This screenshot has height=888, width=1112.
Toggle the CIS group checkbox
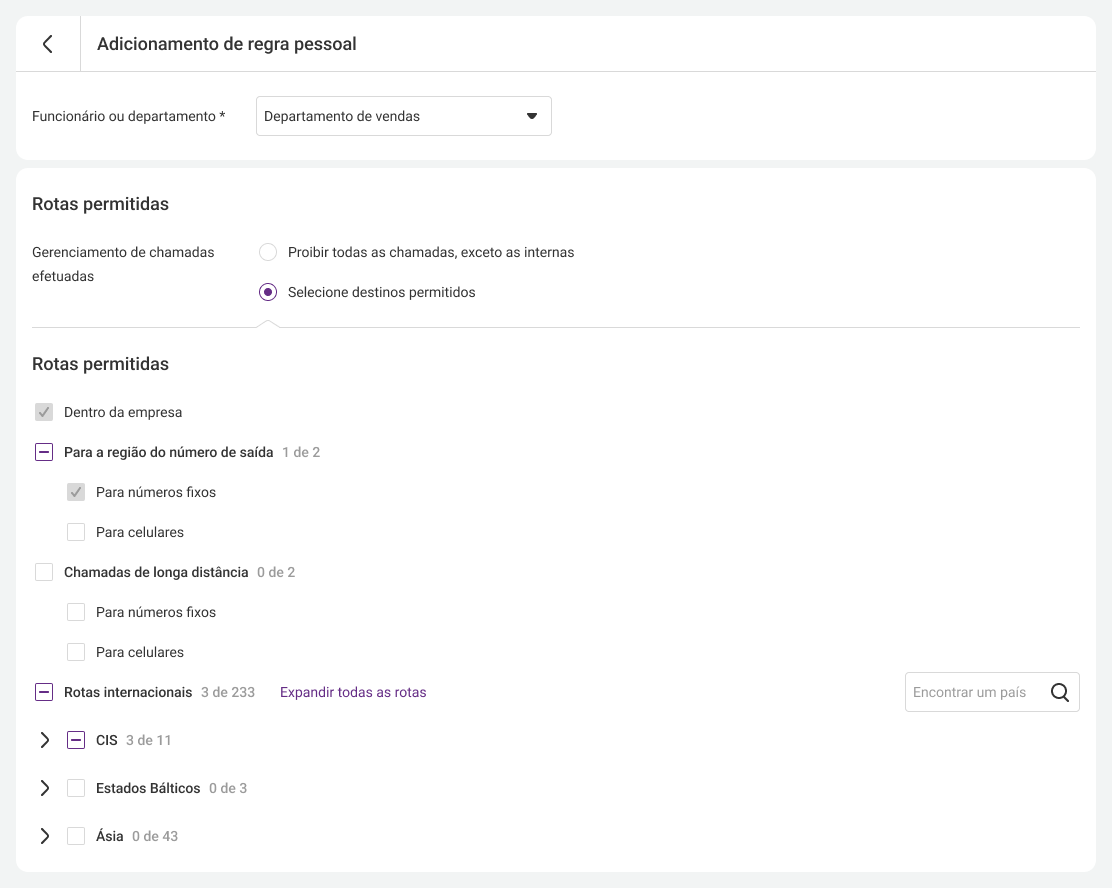click(76, 740)
